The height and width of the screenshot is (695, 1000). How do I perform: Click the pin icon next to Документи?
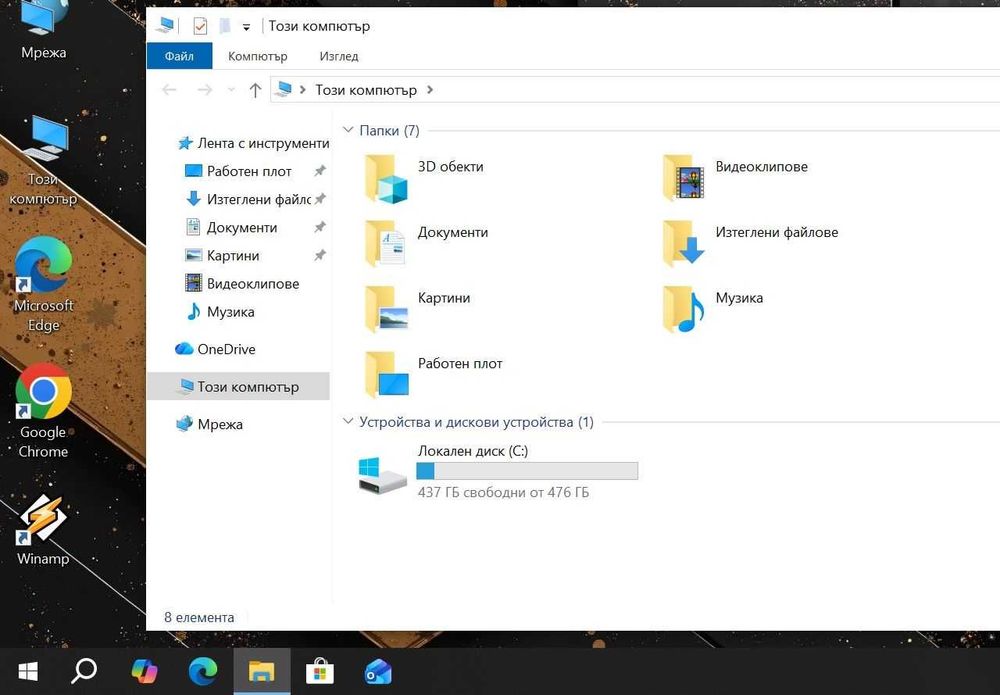[320, 227]
